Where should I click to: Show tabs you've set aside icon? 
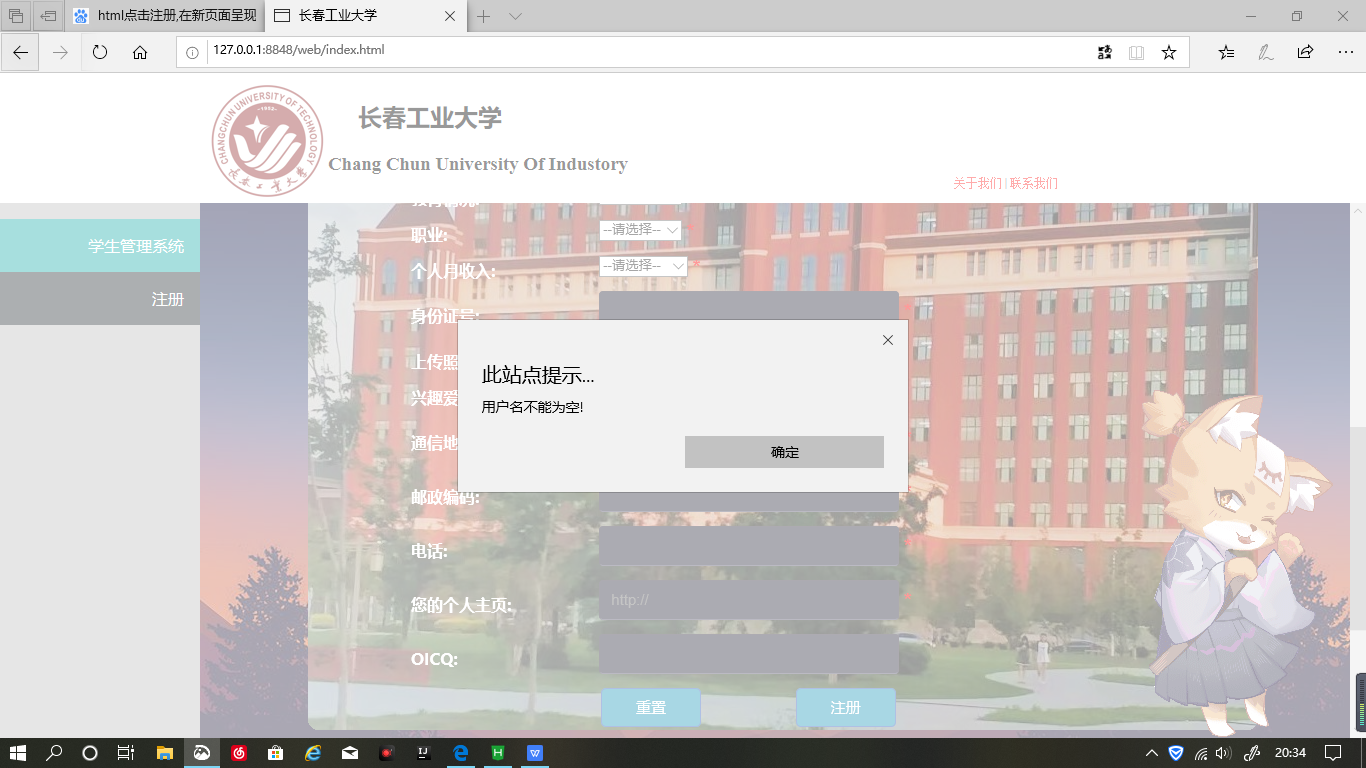coord(16,16)
